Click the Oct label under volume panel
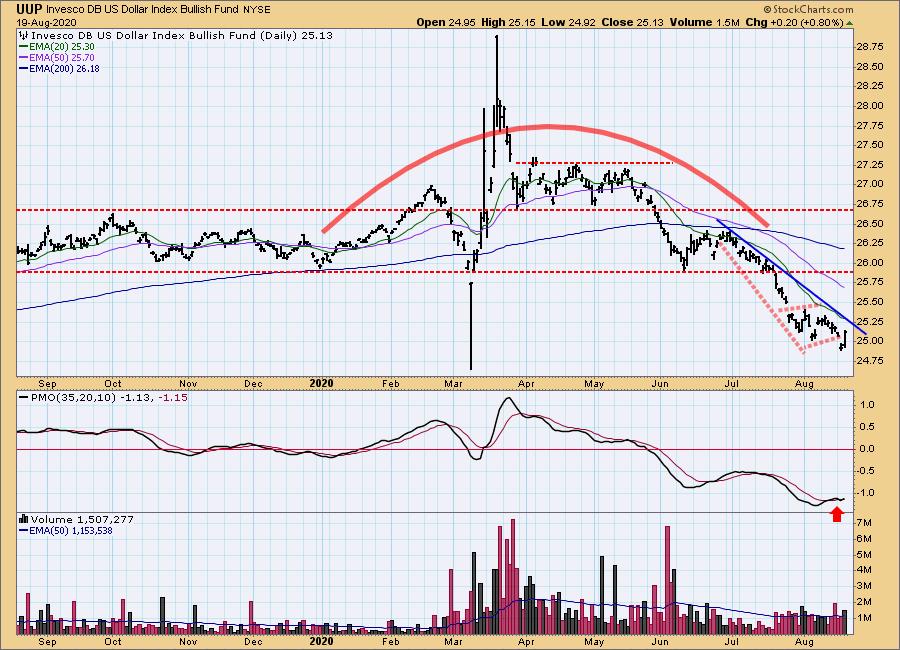 [113, 641]
